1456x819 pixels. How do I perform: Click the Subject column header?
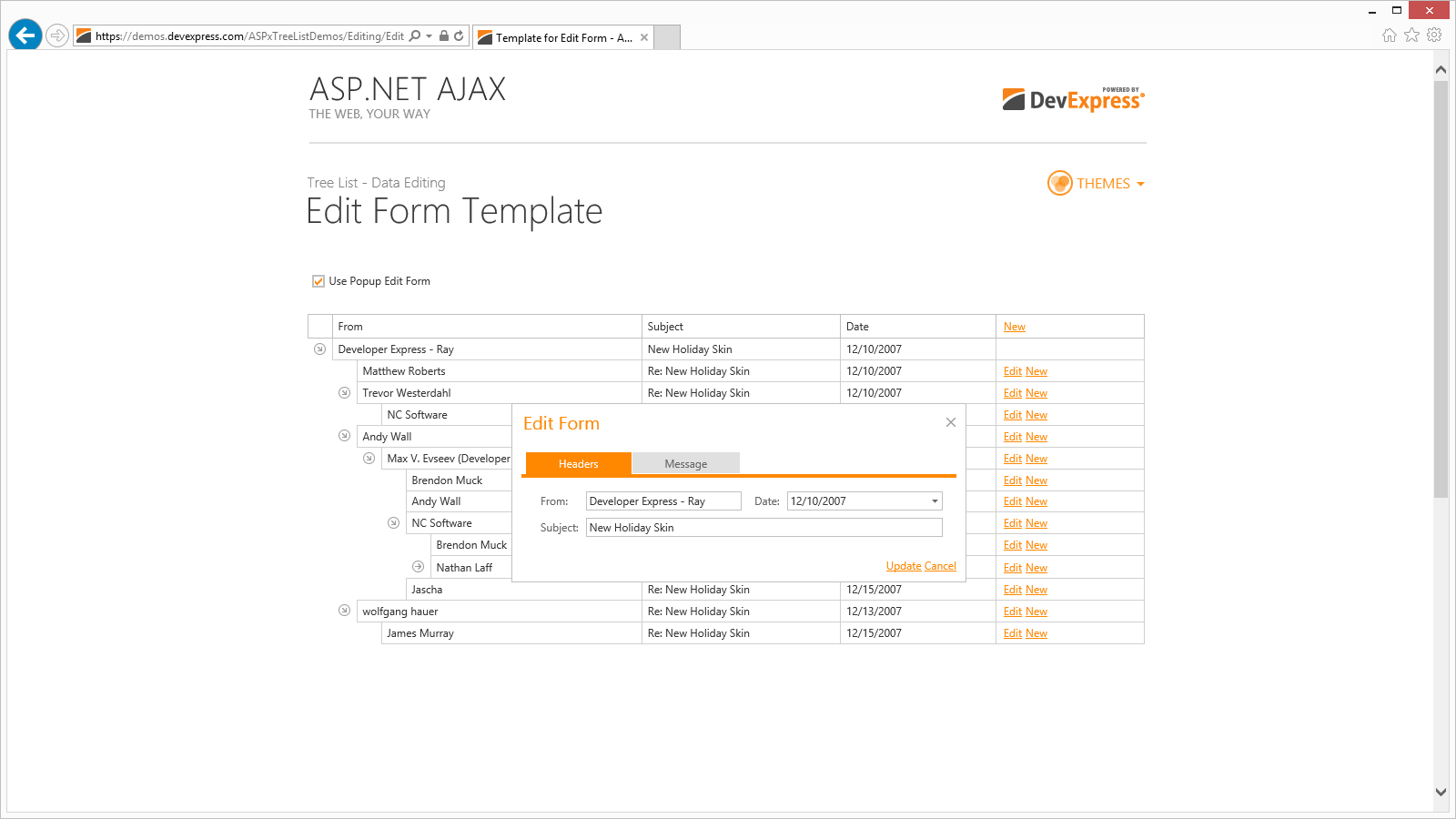tap(741, 327)
